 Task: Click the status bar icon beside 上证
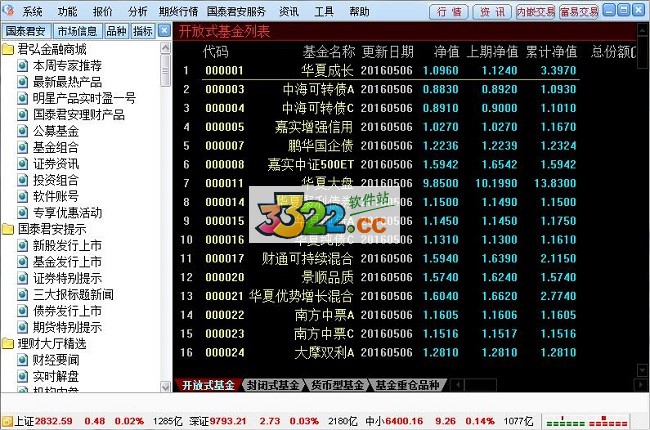point(7,422)
